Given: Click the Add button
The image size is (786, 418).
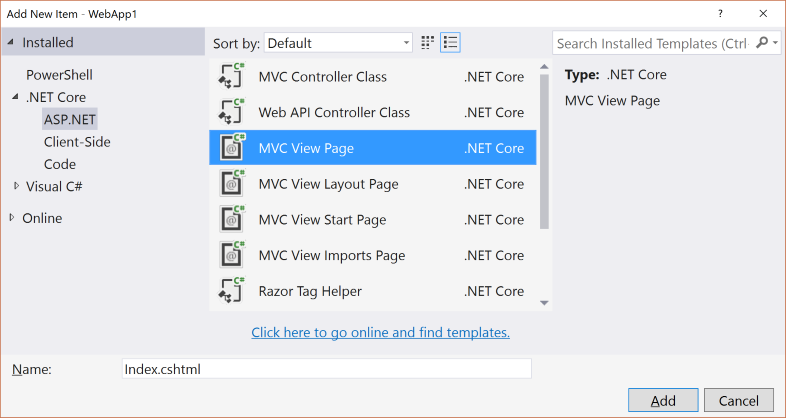Looking at the screenshot, I should [x=663, y=400].
